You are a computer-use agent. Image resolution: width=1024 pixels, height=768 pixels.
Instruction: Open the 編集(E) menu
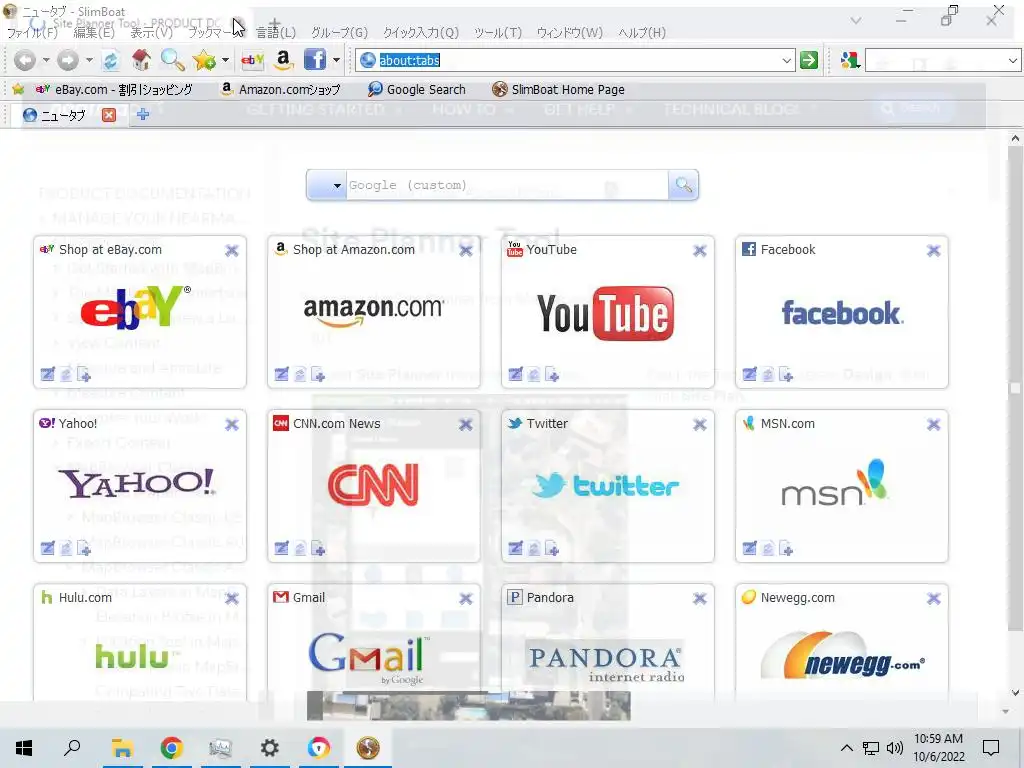(94, 33)
